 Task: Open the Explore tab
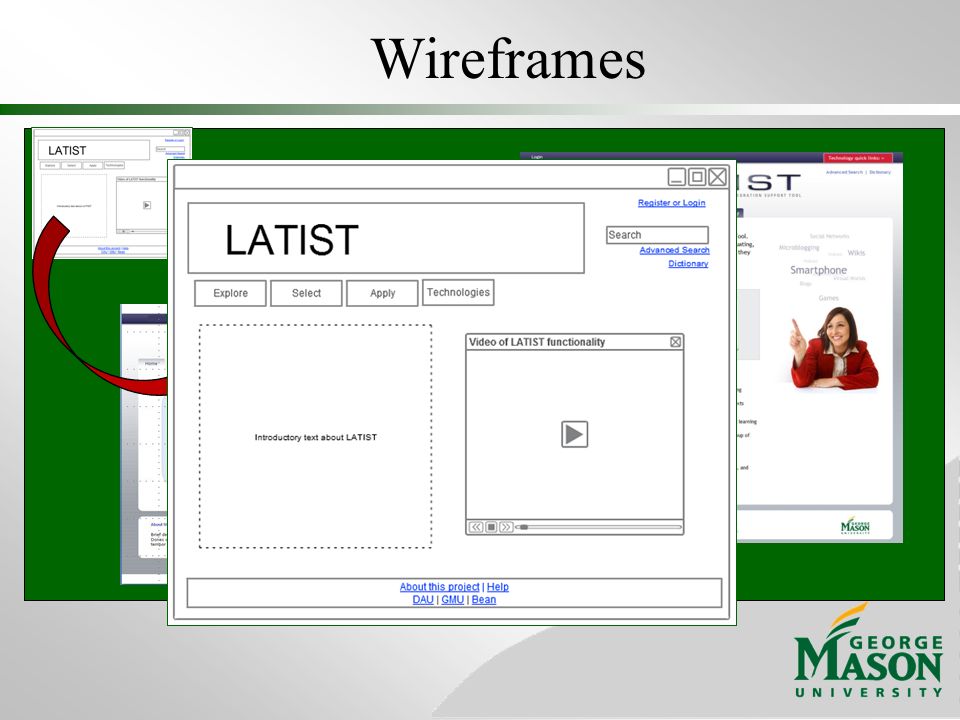[230, 293]
